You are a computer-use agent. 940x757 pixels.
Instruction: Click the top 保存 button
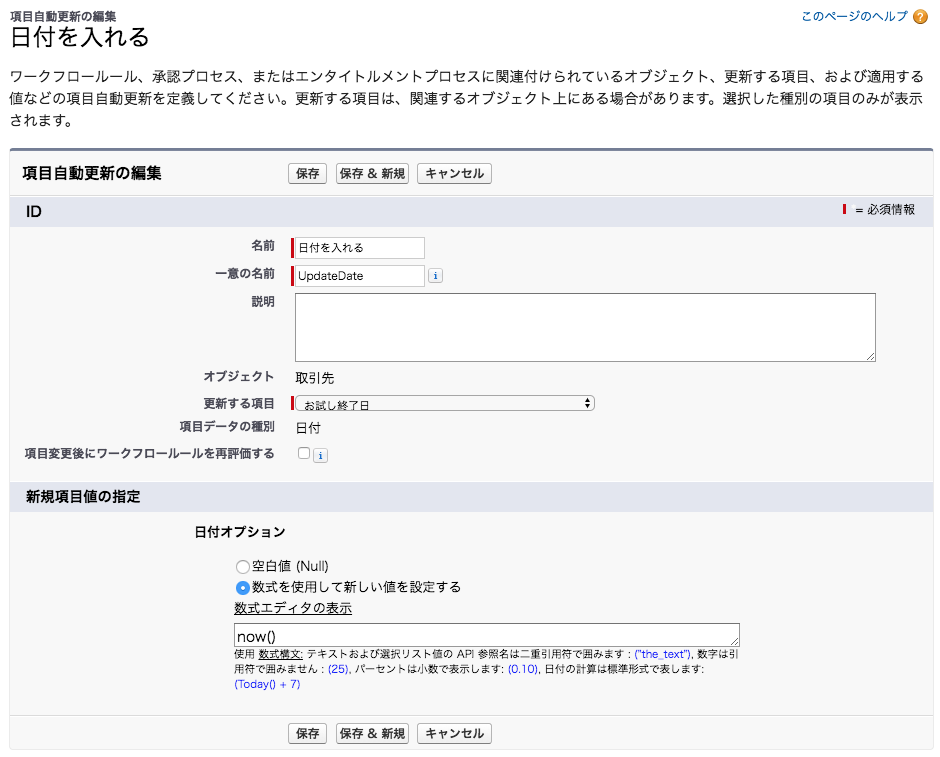308,174
